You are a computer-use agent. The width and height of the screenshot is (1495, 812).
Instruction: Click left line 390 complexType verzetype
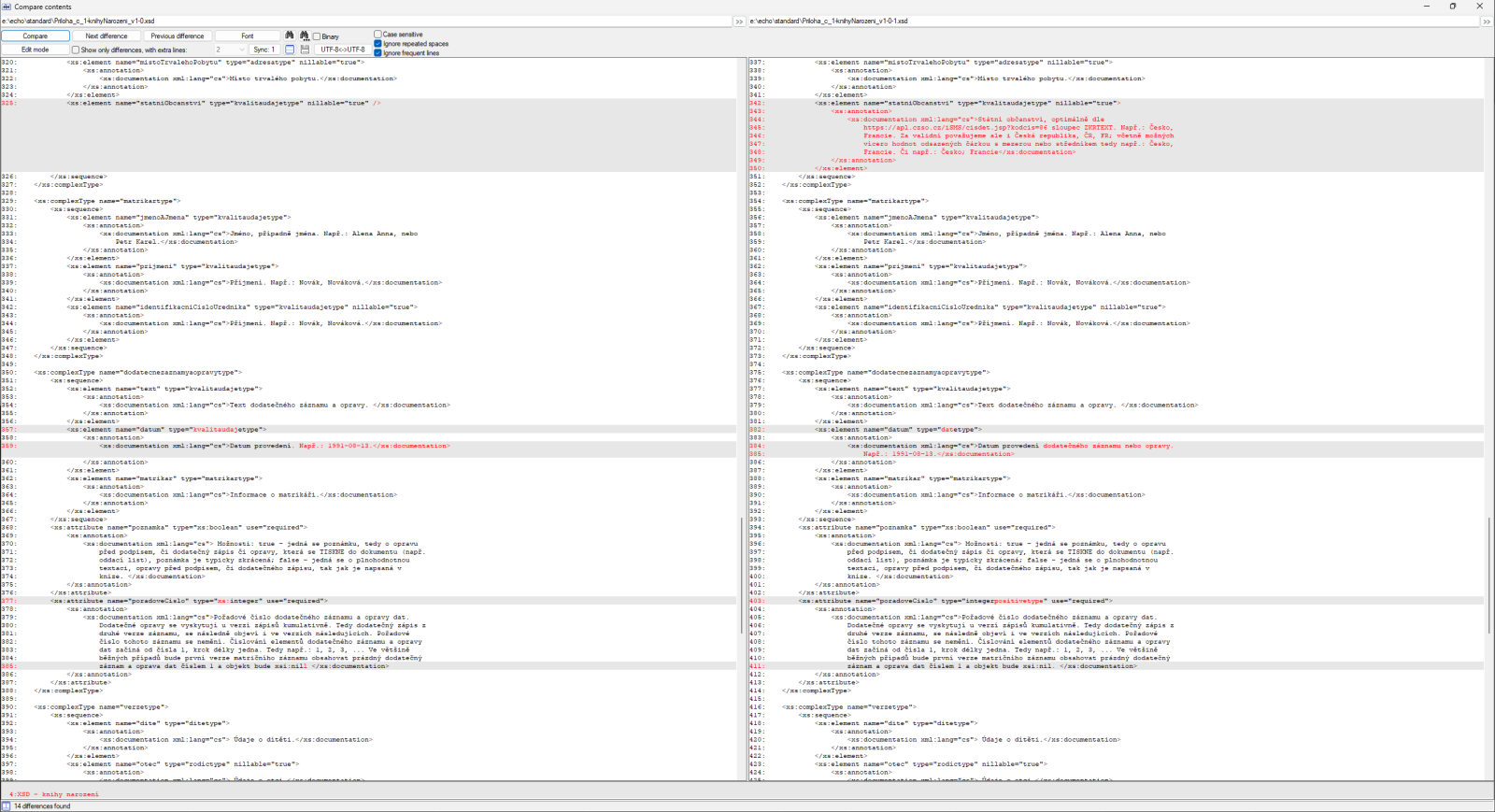(101, 707)
